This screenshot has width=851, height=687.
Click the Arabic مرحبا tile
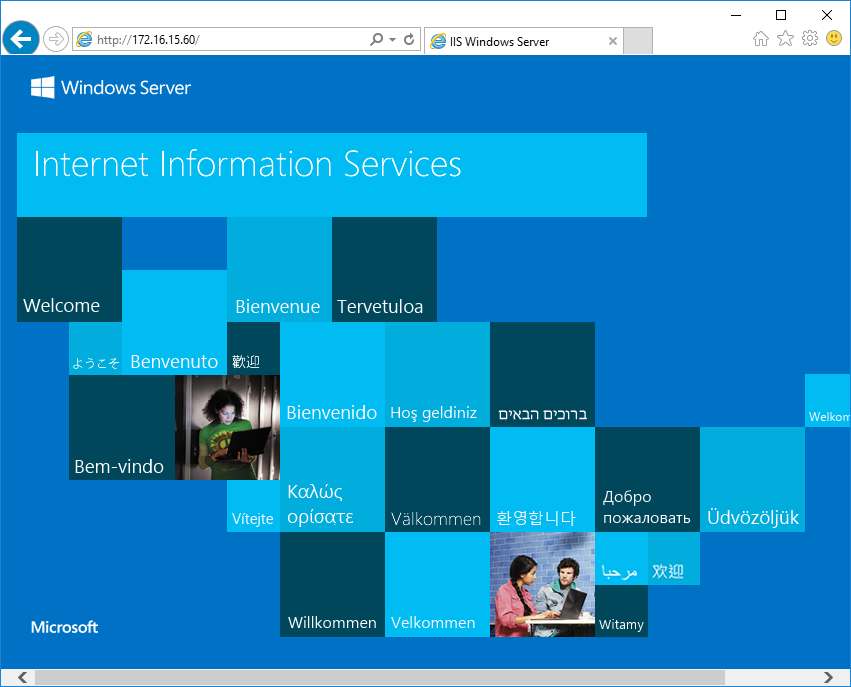point(621,558)
